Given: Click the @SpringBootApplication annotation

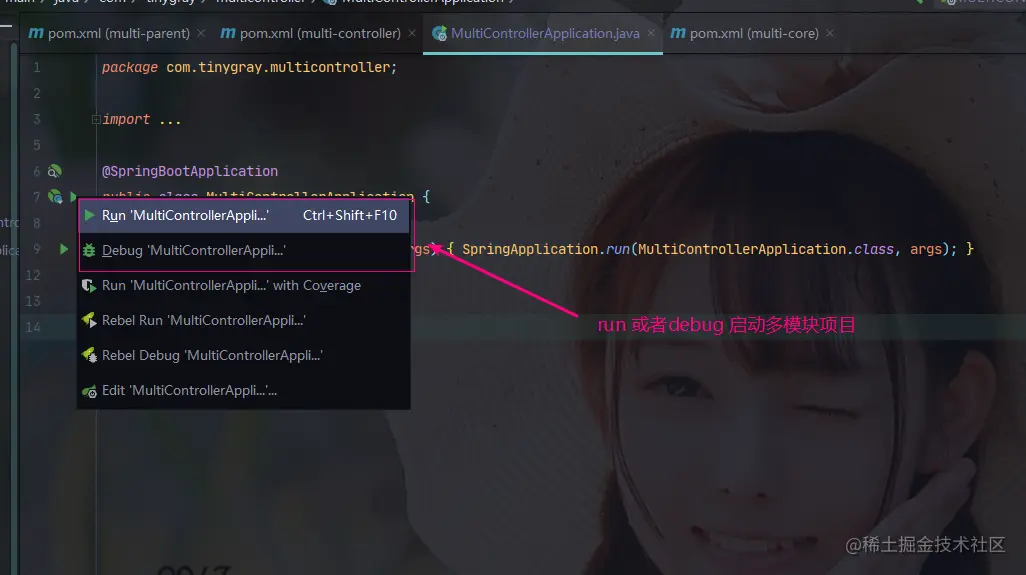Looking at the screenshot, I should [190, 171].
